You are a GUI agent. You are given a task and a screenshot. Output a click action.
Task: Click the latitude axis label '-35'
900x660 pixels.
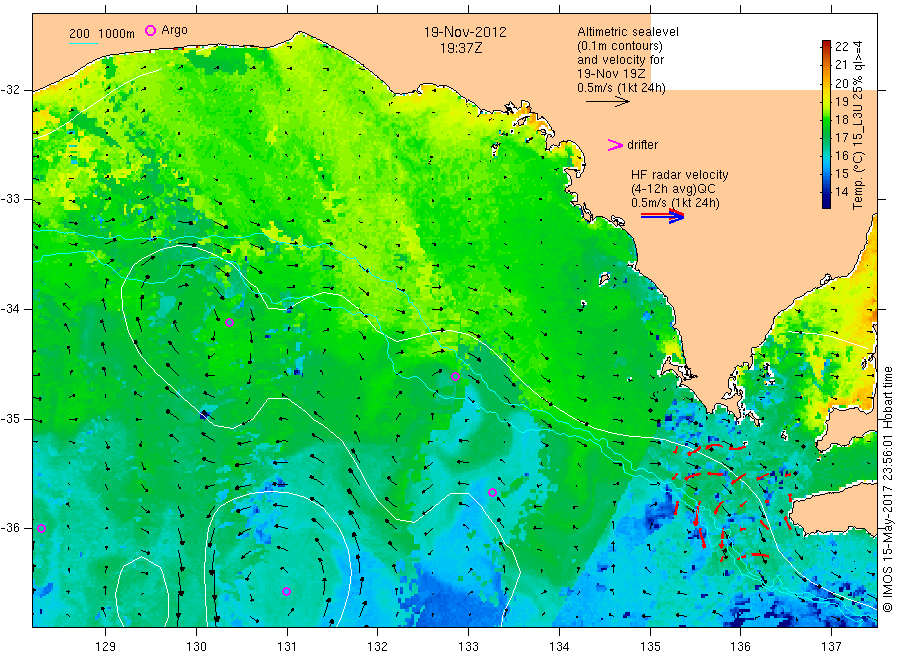(10, 419)
